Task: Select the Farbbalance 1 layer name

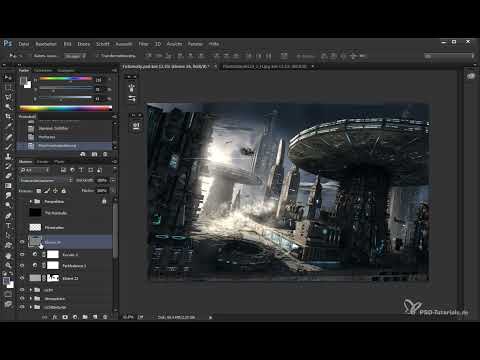Action: [x=74, y=266]
